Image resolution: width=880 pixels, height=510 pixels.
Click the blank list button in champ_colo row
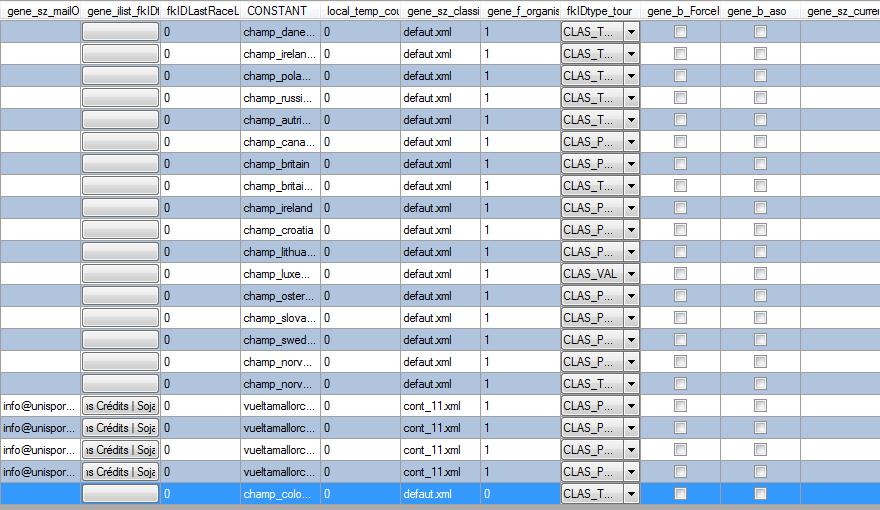pos(120,494)
